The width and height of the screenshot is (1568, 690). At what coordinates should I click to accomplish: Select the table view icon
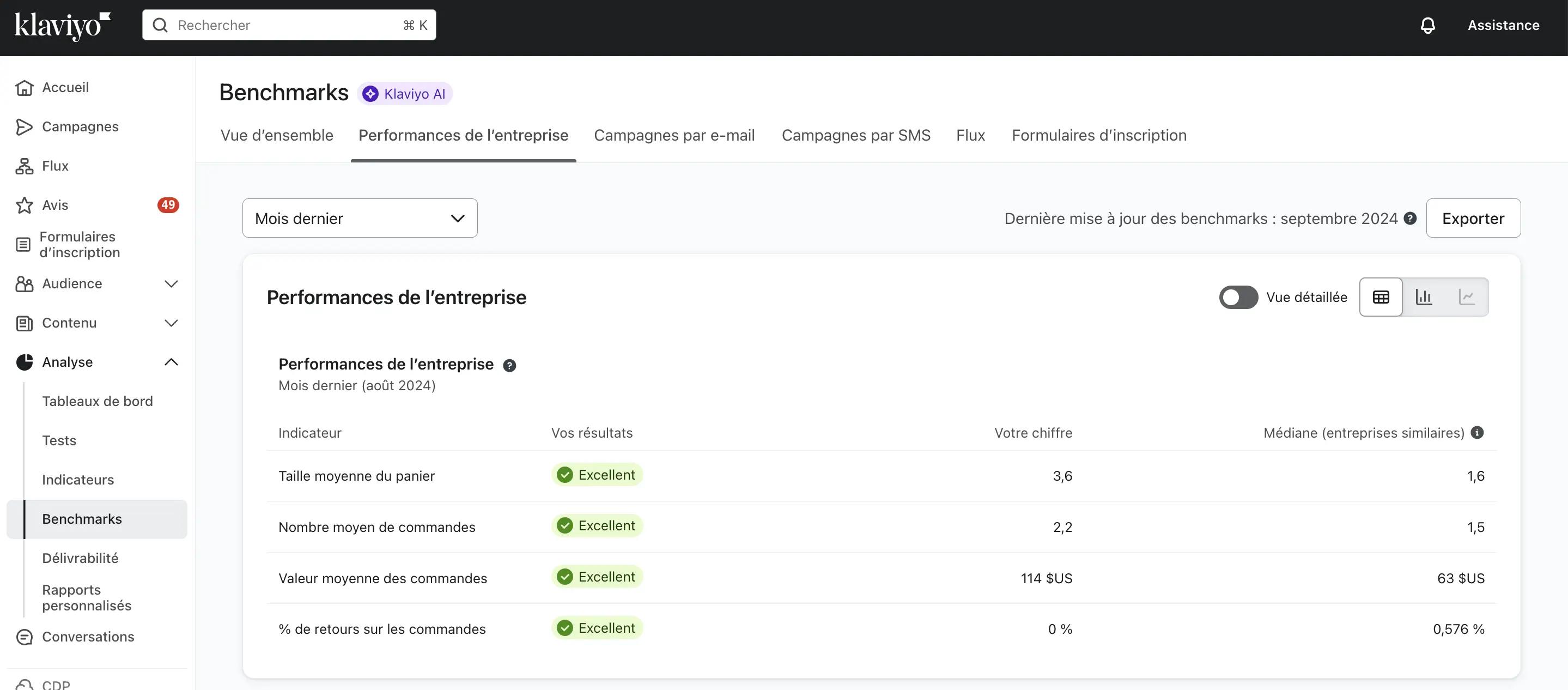click(x=1381, y=297)
